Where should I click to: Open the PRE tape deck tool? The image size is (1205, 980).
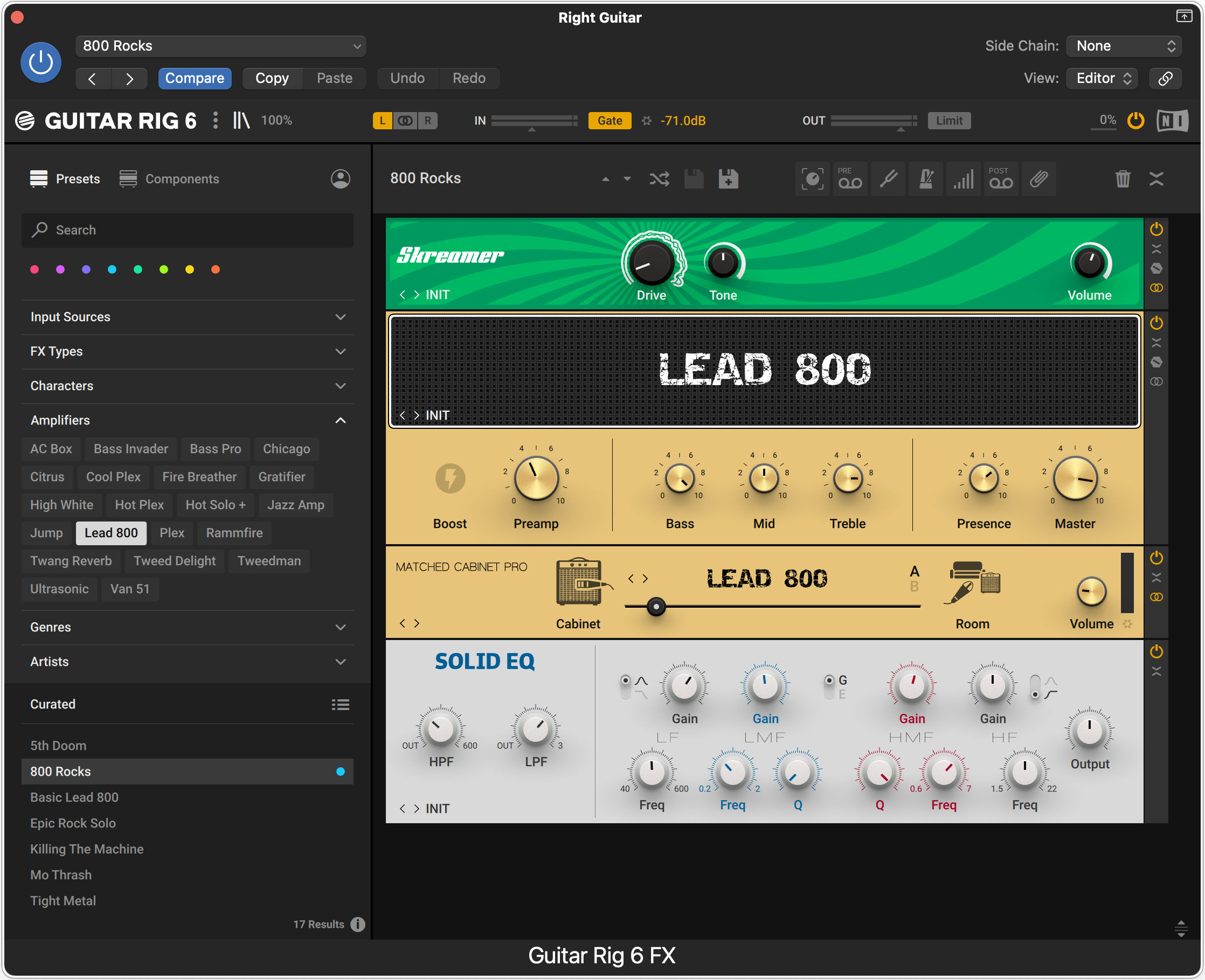(x=850, y=179)
